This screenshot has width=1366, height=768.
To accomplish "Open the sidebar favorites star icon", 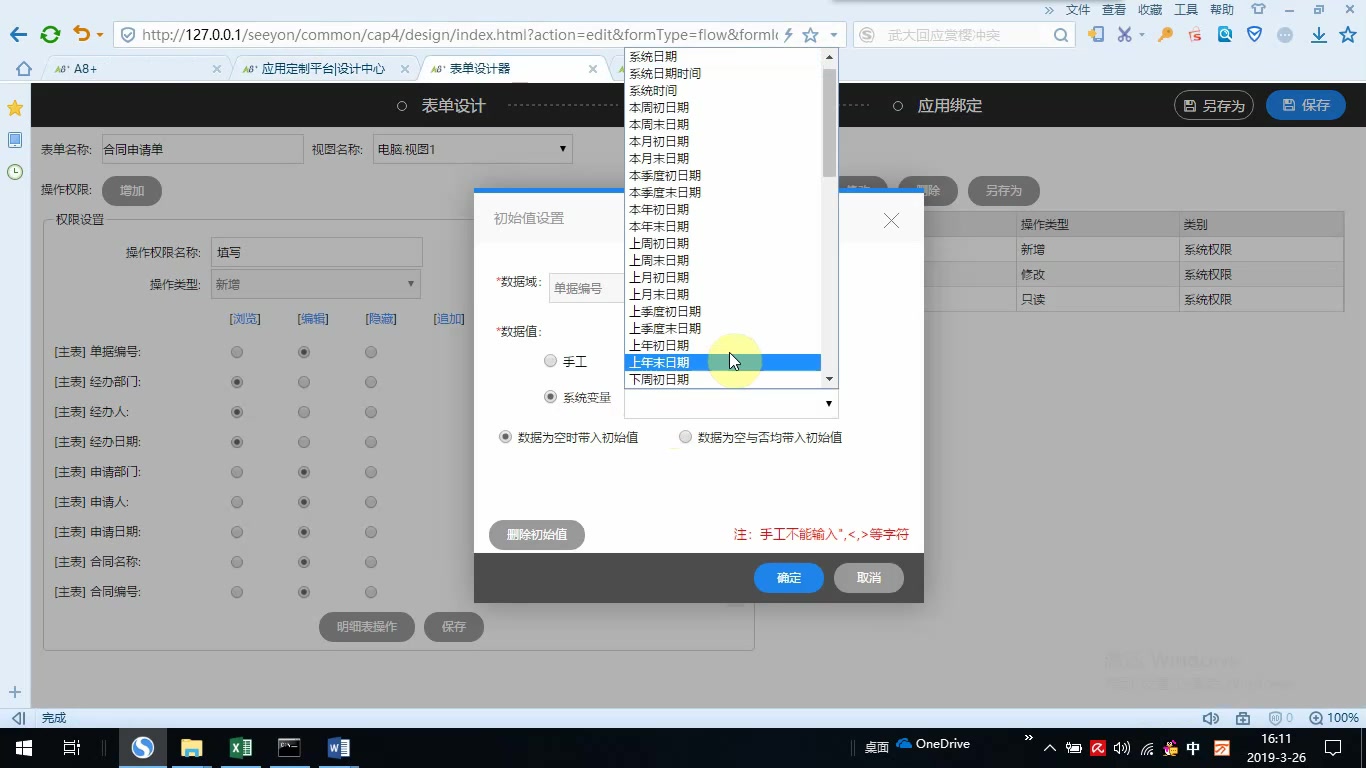I will pyautogui.click(x=15, y=108).
